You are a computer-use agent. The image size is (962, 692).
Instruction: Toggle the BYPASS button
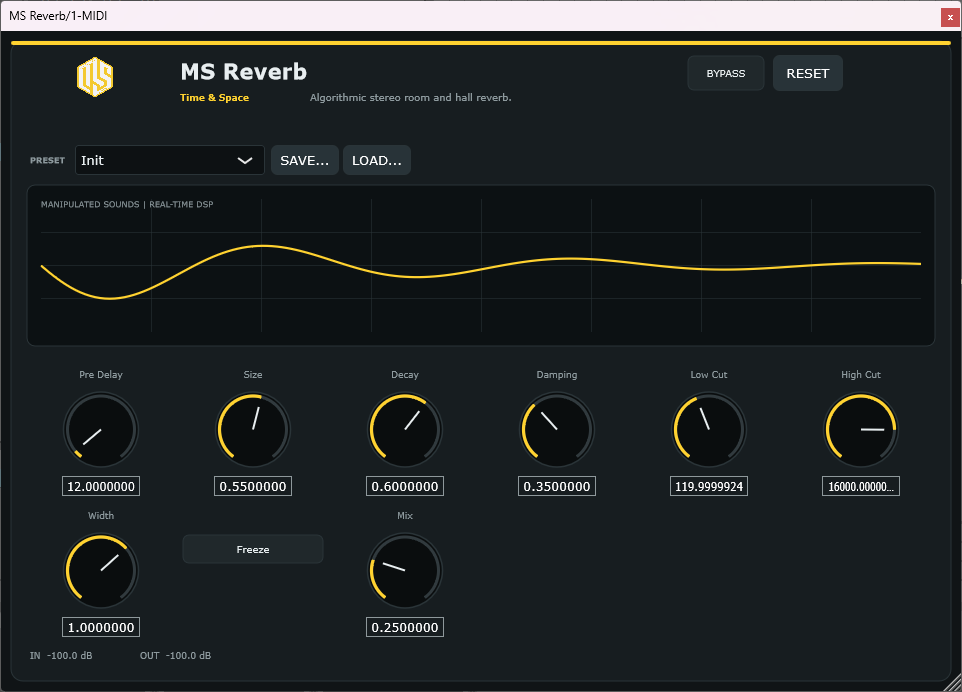pos(726,73)
